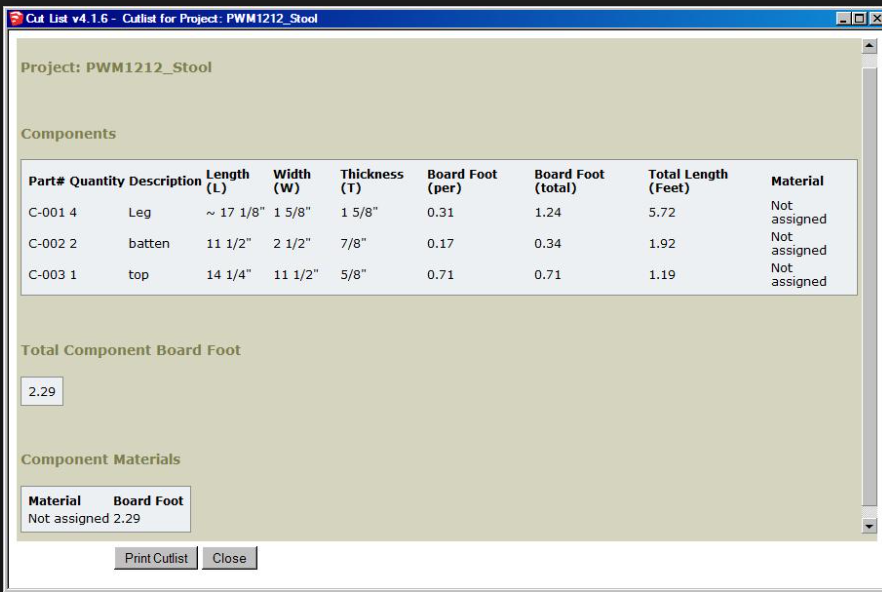The width and height of the screenshot is (882, 592).
Task: Click the Leg description cell
Action: [x=140, y=212]
